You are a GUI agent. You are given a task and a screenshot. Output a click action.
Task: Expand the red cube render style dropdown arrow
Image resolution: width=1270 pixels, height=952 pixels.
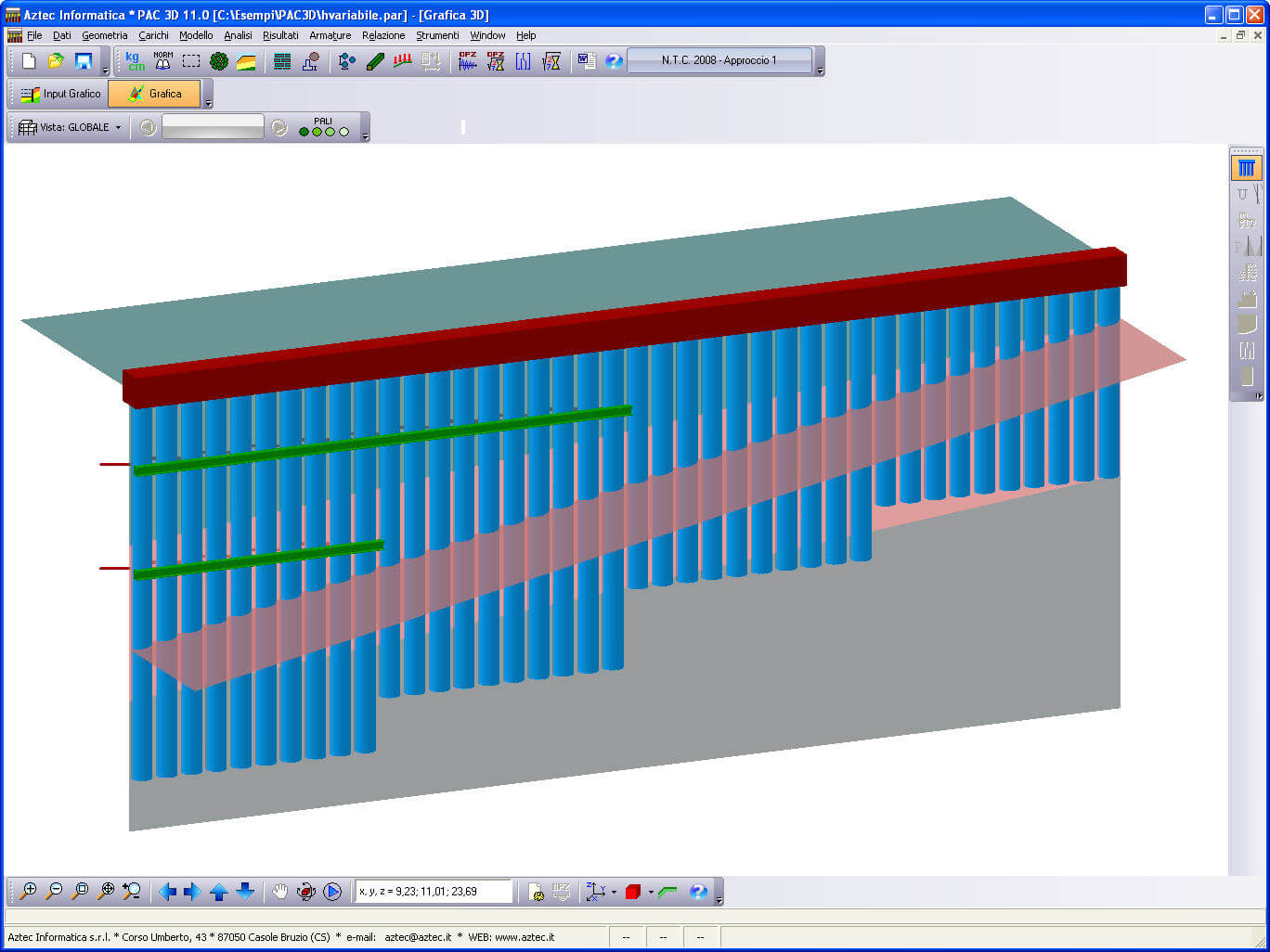(650, 893)
